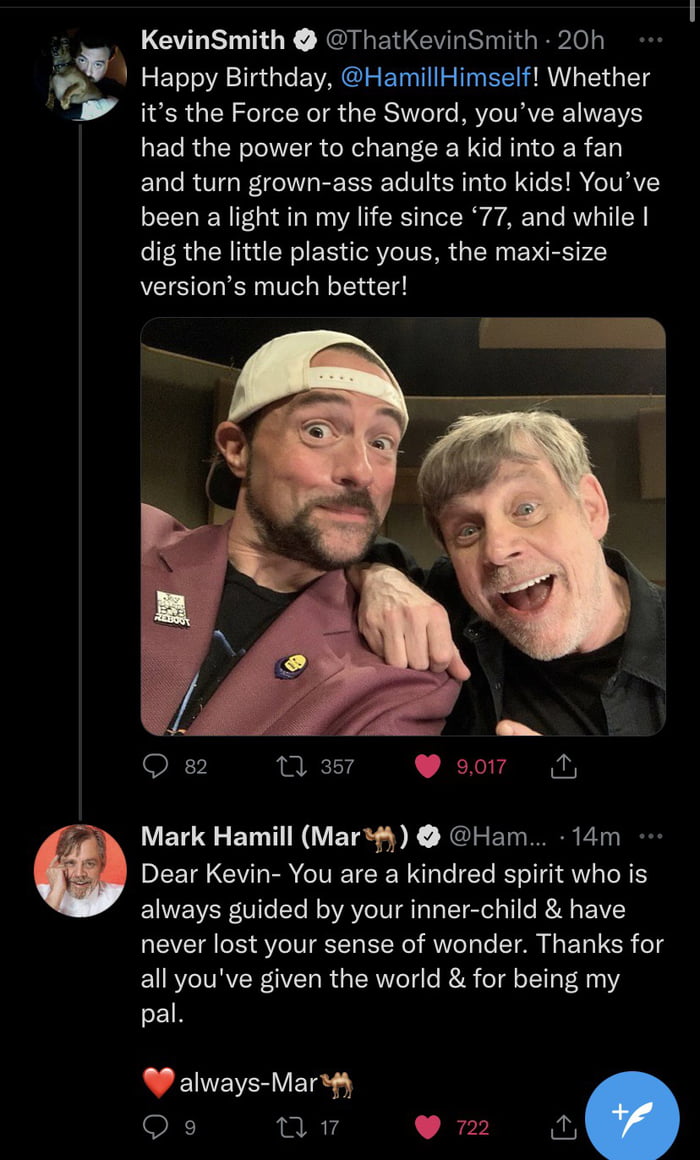Retweet Mark Hamill's reply
Viewport: 700px width, 1160px height.
(x=293, y=1128)
